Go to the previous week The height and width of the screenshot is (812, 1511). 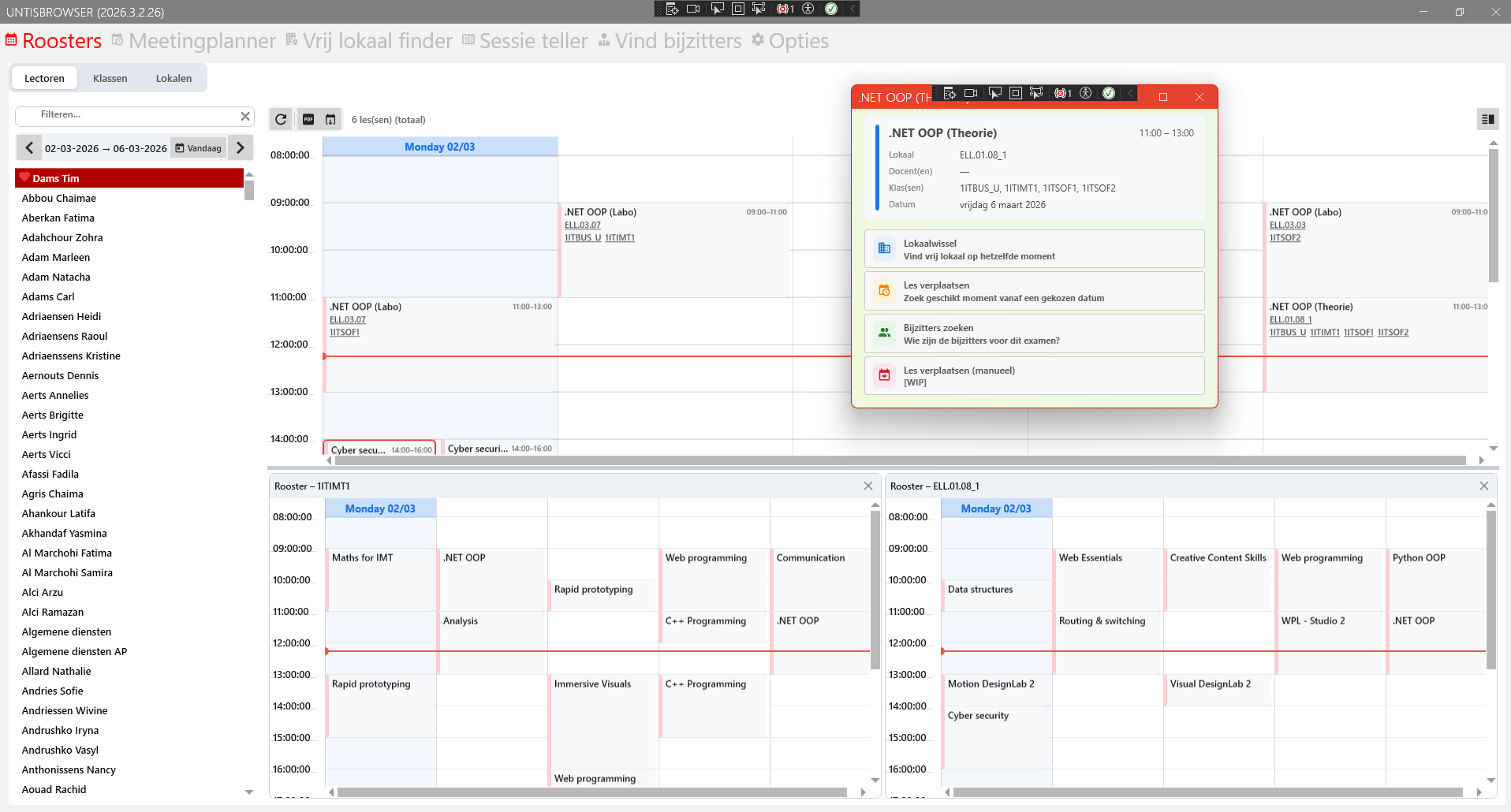click(29, 147)
